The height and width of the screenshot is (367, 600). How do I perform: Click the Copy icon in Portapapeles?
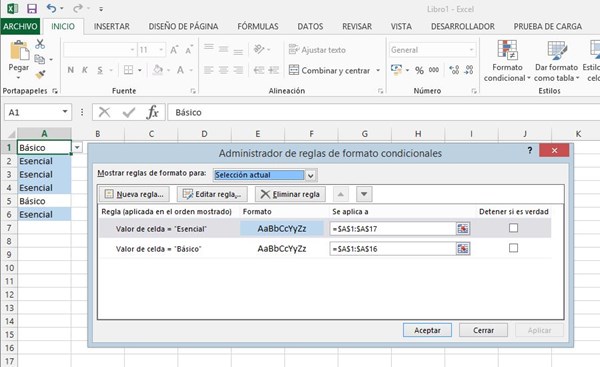point(39,59)
